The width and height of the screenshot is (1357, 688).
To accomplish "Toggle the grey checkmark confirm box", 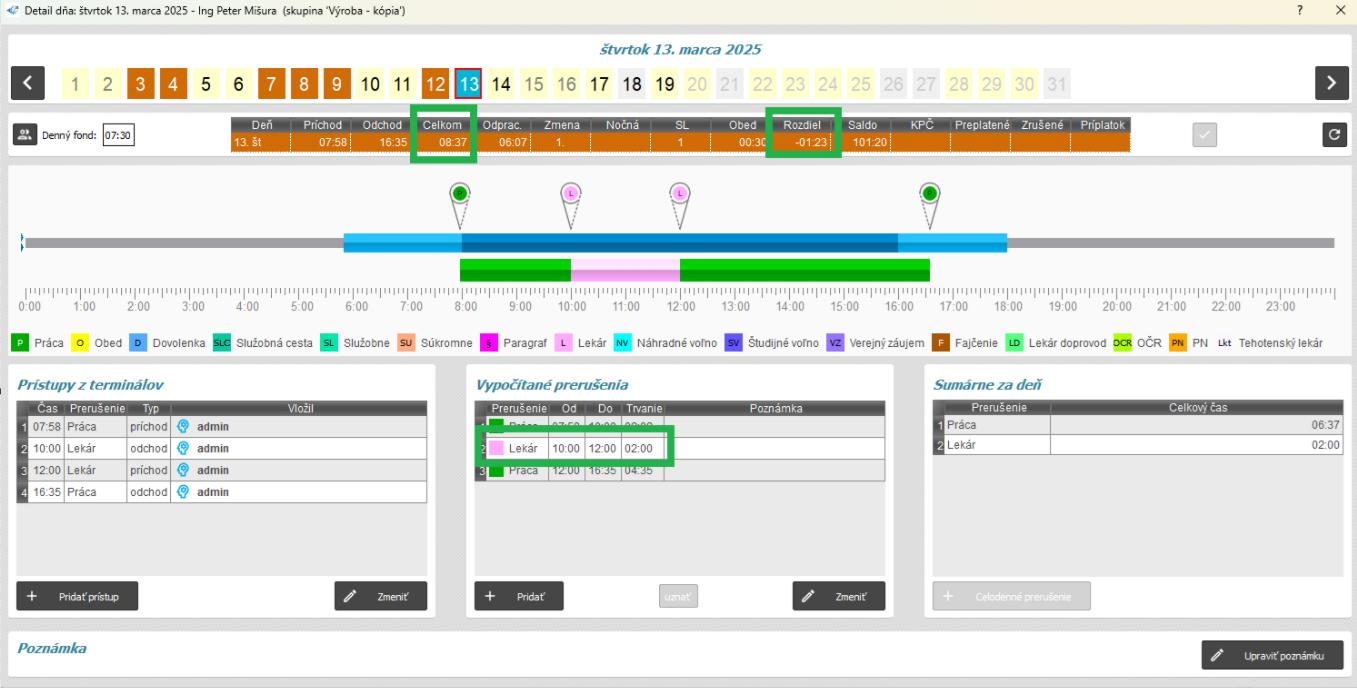I will pyautogui.click(x=1207, y=136).
